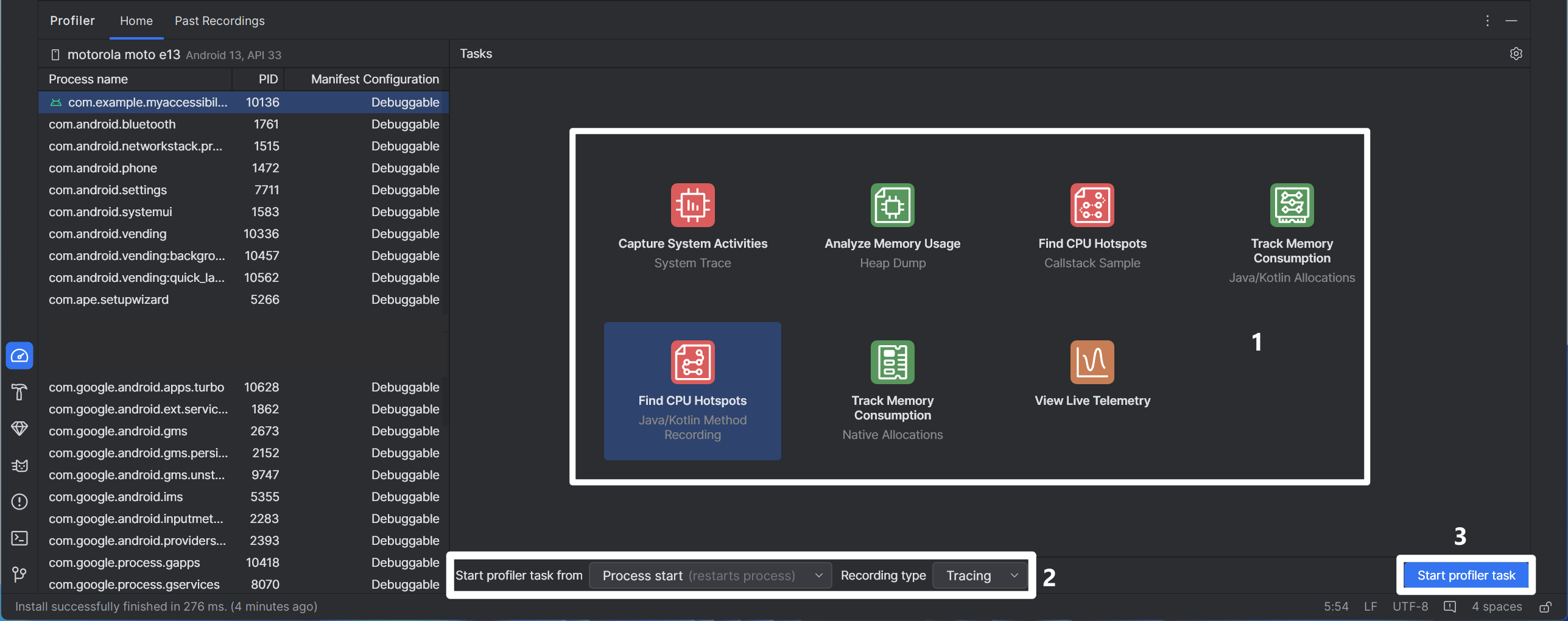Open the Recording type Tracing dropdown
1568x621 pixels.
(980, 575)
